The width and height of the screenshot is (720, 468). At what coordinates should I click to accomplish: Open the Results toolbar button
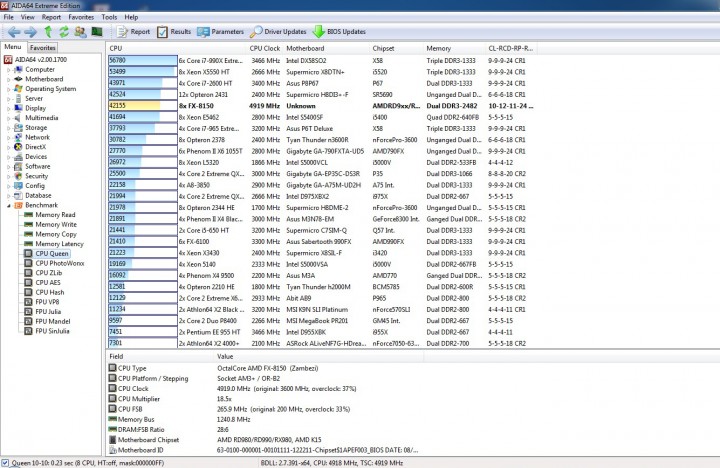coord(174,32)
